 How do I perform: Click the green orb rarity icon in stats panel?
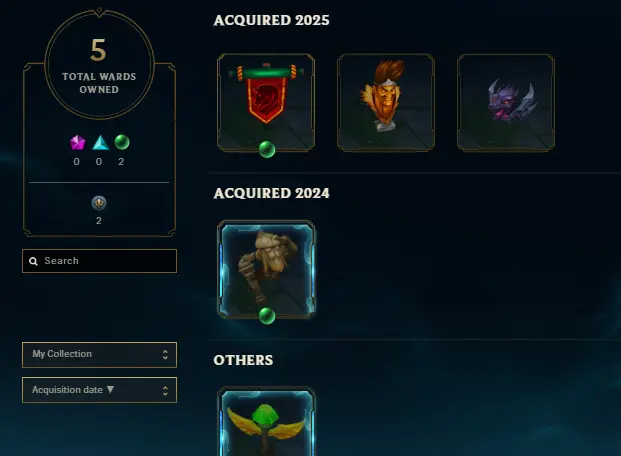click(x=122, y=142)
